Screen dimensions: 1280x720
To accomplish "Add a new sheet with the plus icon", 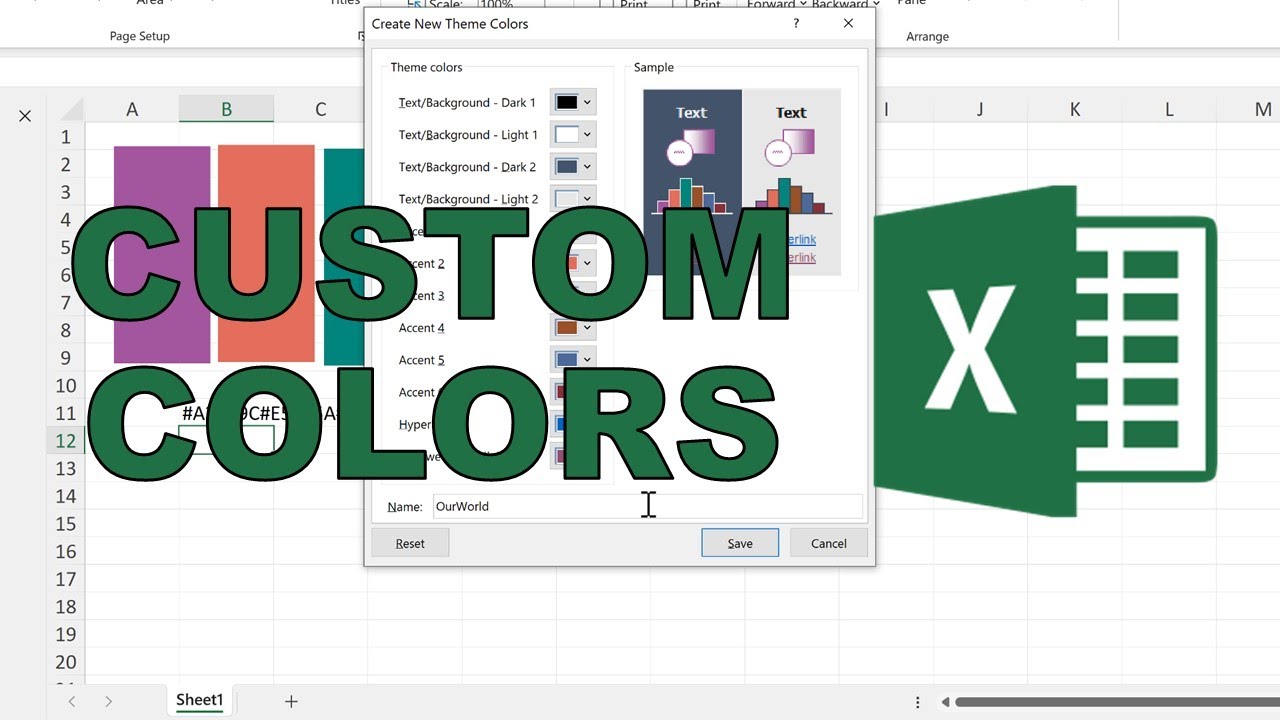I will coord(291,702).
